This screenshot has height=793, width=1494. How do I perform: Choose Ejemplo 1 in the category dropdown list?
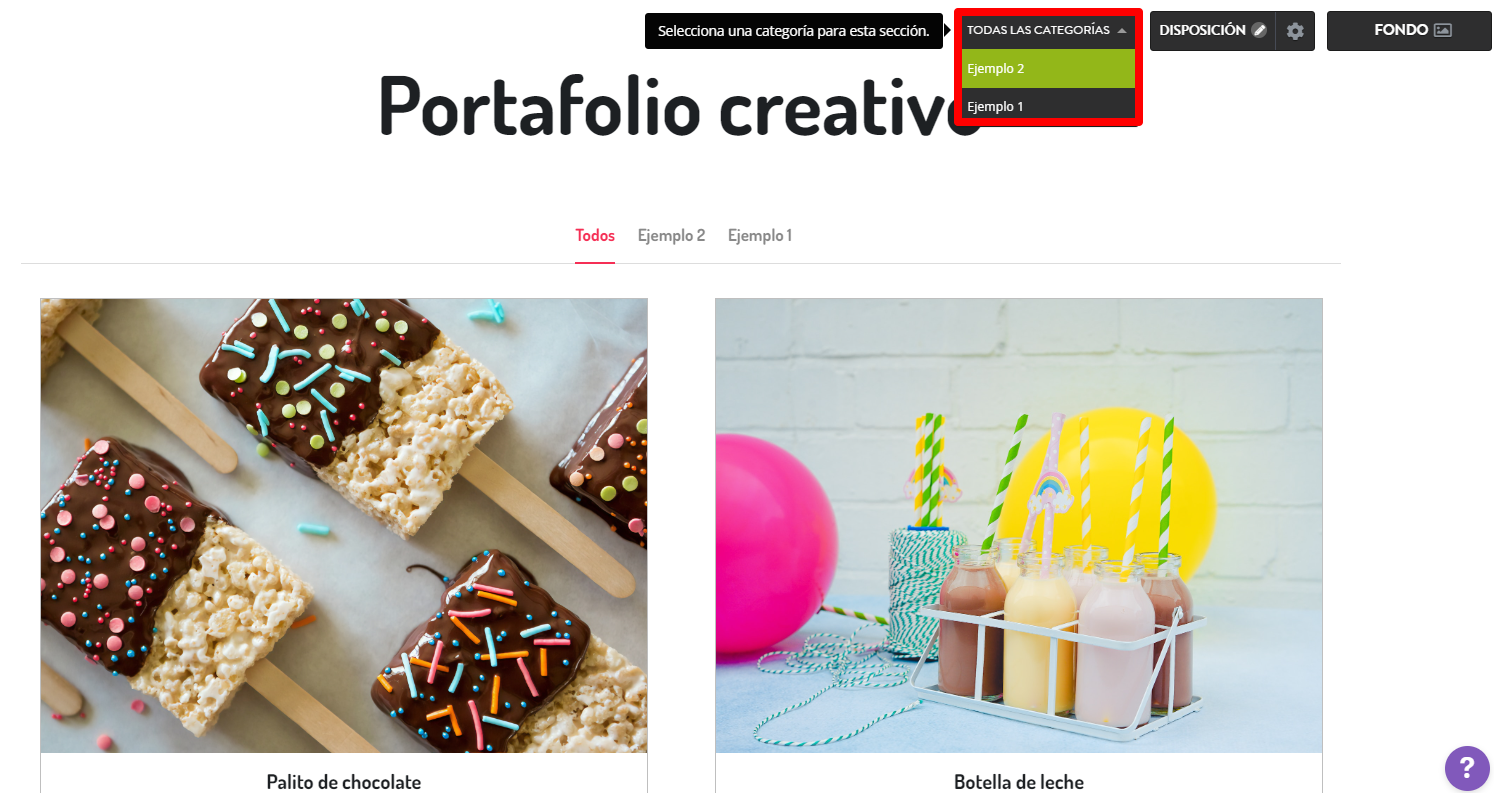point(1048,106)
